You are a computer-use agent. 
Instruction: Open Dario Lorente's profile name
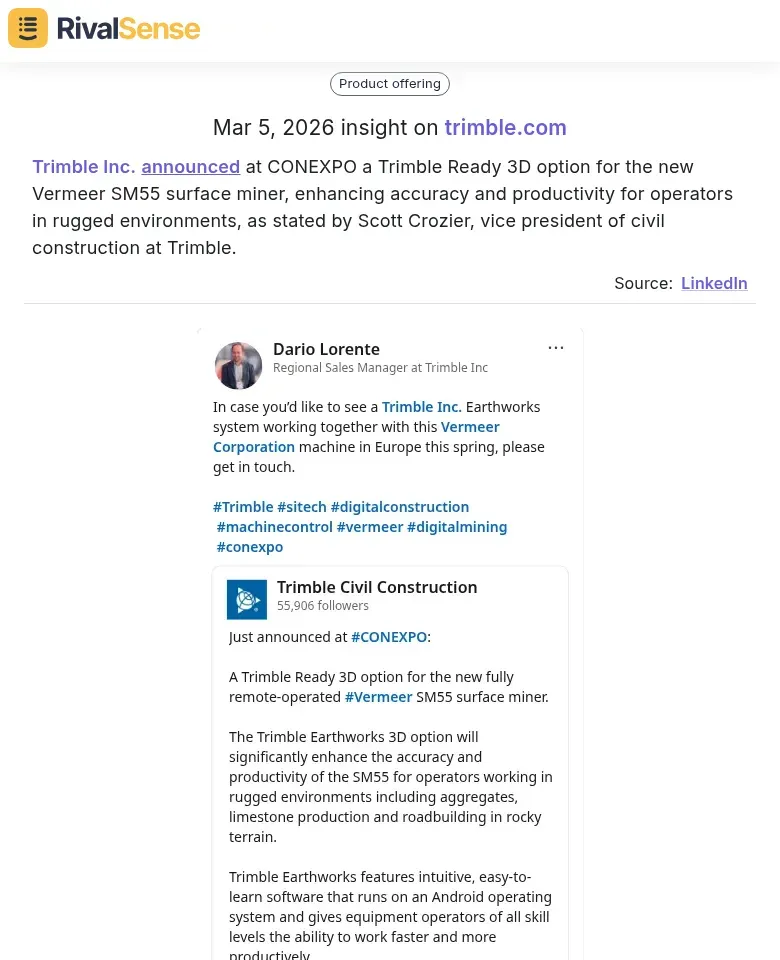(326, 349)
